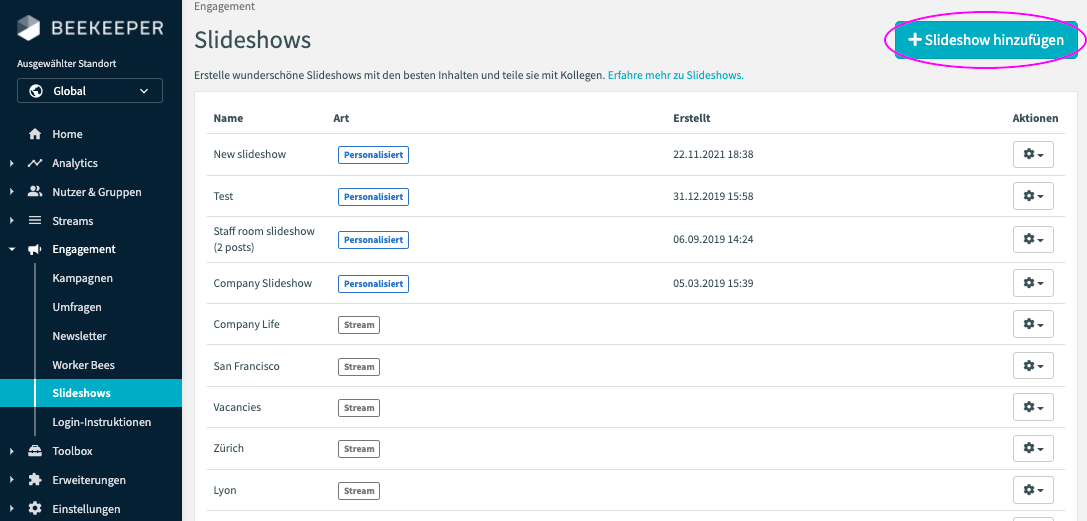
Task: Click the Einstellungen gear icon
Action: pos(35,509)
